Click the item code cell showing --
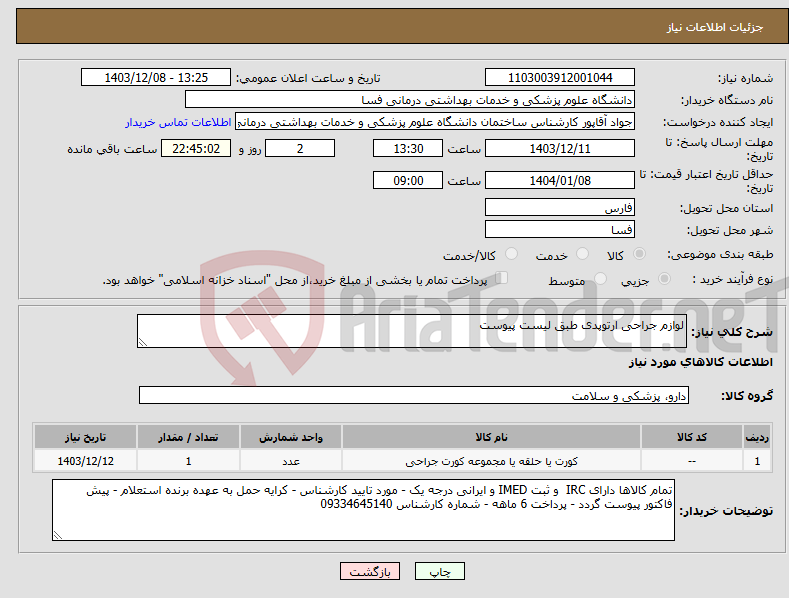Screen dimensions: 789x598 point(692,461)
